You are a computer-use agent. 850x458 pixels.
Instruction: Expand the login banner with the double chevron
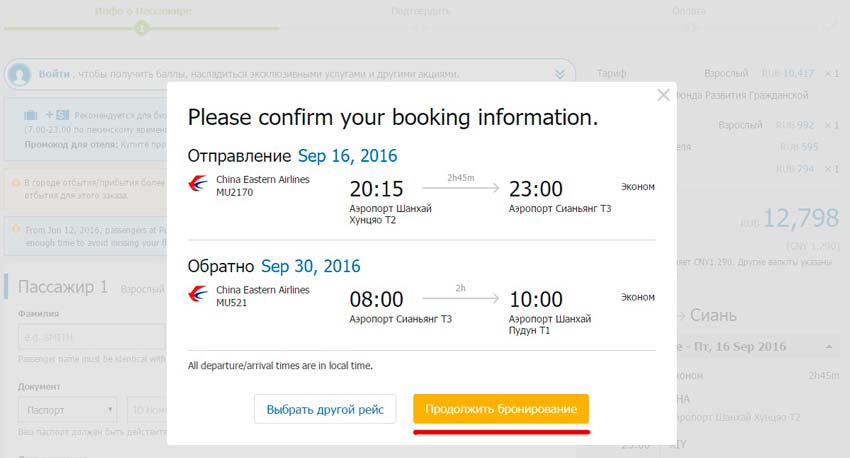point(560,74)
